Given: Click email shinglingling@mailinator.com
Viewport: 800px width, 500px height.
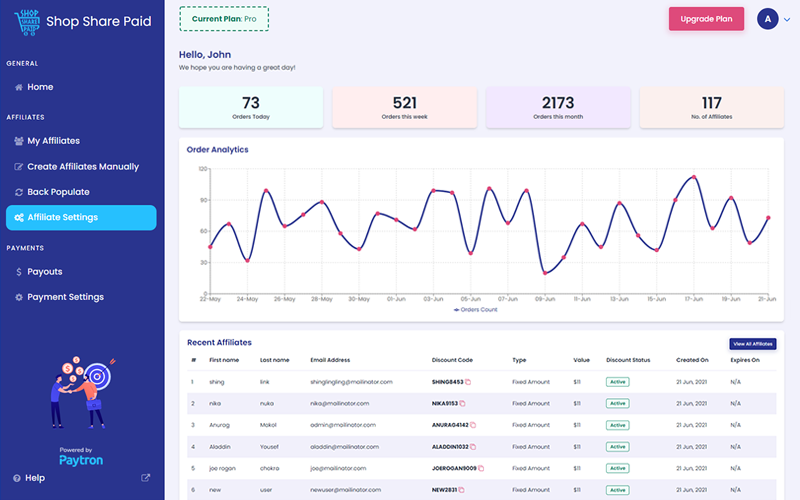Looking at the screenshot, I should click(x=352, y=382).
